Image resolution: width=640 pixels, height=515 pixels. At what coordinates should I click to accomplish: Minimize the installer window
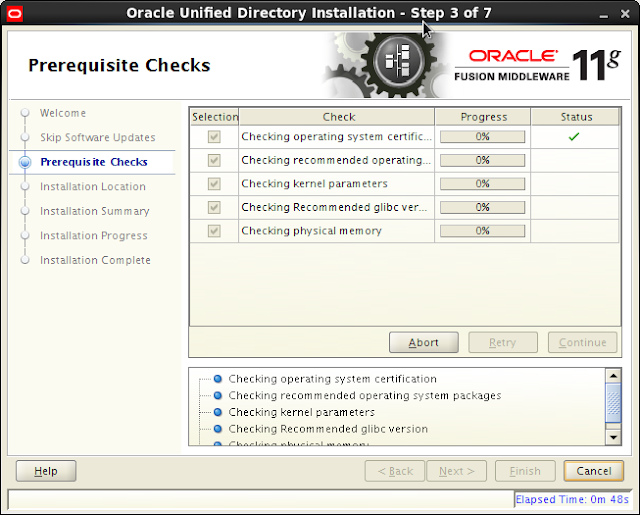click(604, 15)
